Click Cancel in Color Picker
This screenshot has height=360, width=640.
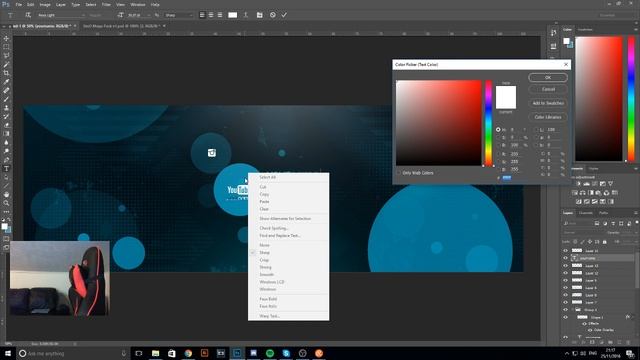tap(548, 89)
